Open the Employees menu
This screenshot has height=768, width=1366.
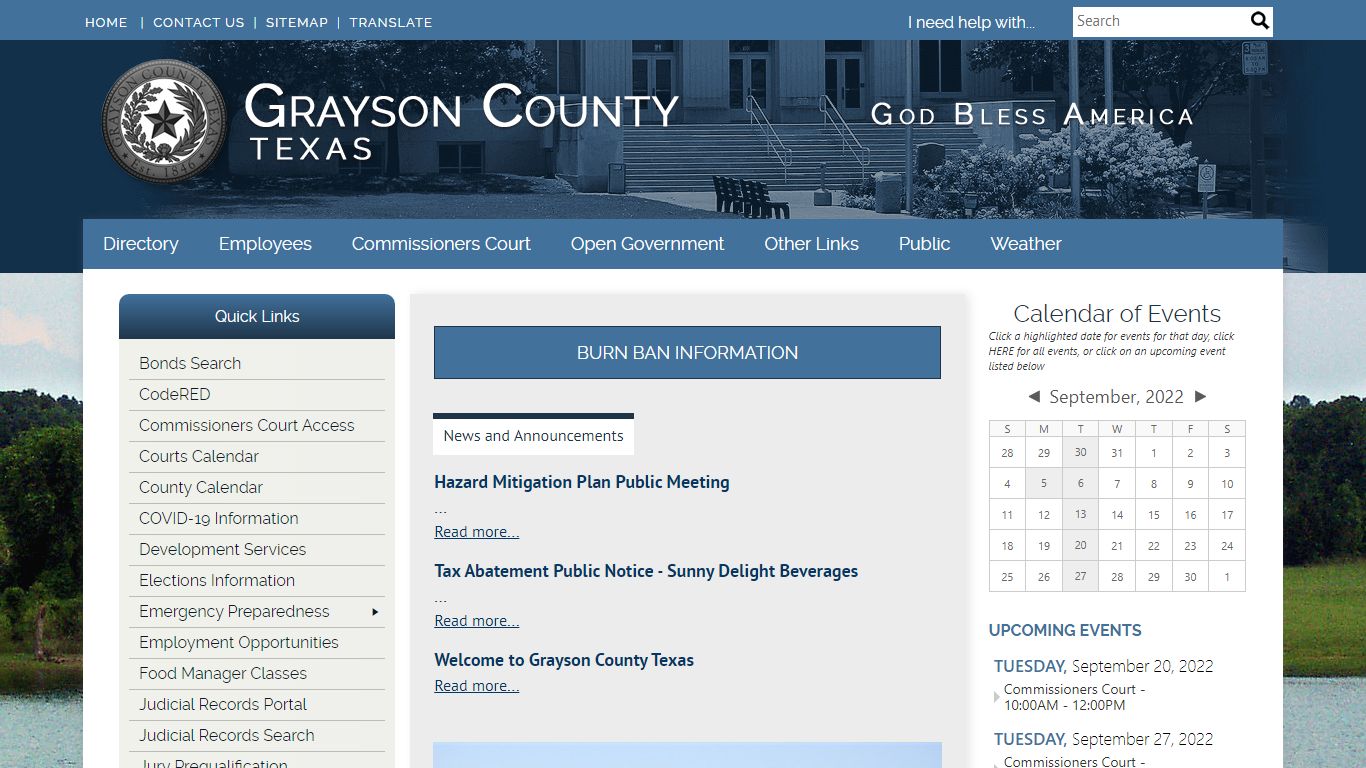click(x=265, y=244)
